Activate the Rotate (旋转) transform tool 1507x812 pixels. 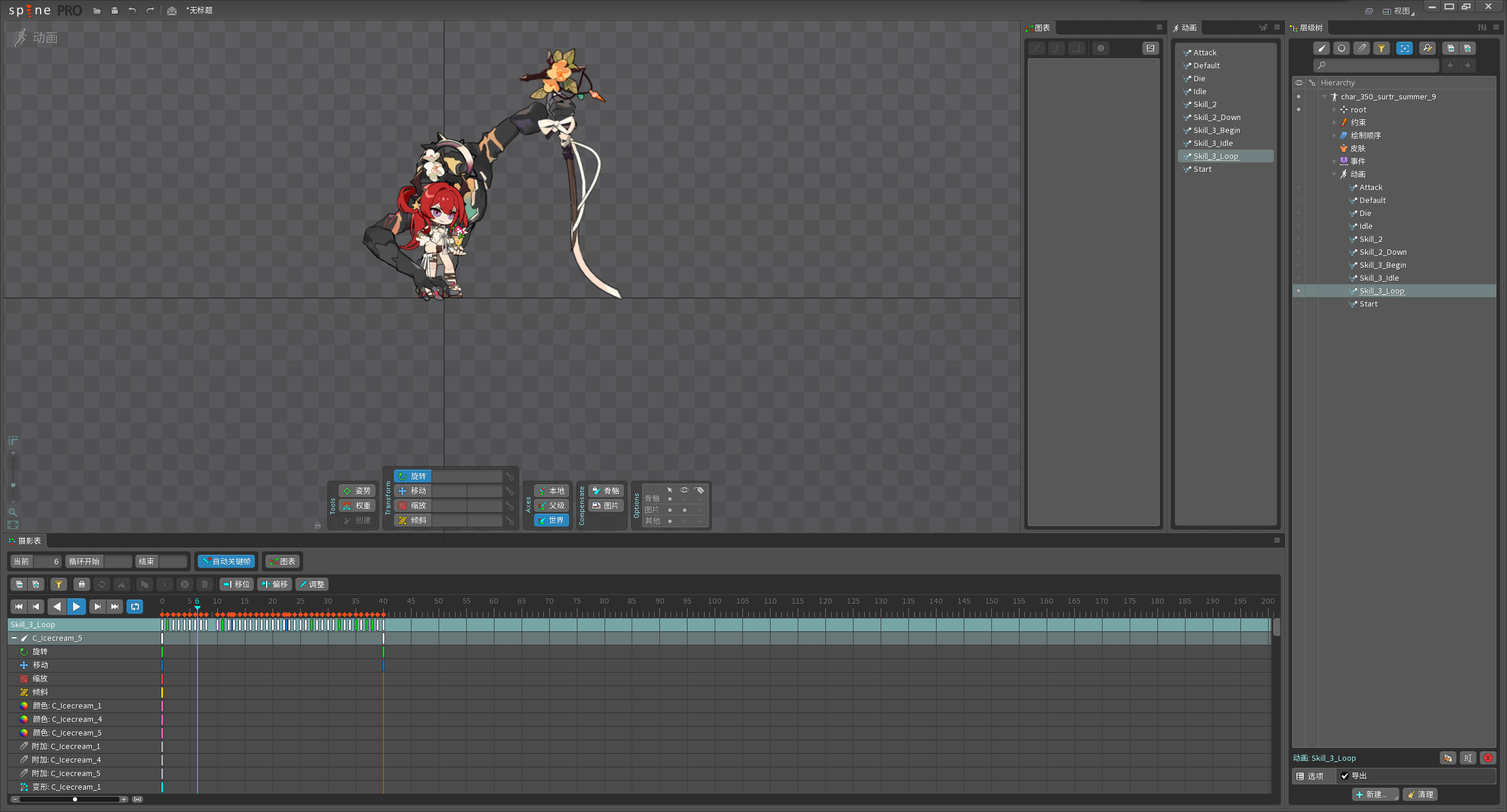pos(413,476)
